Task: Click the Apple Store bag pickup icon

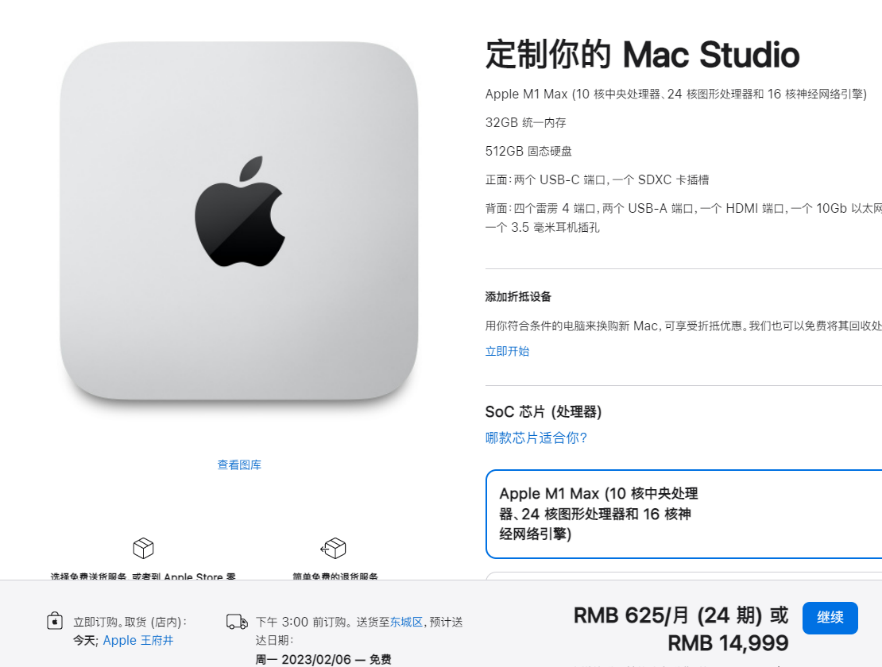Action: click(x=55, y=621)
